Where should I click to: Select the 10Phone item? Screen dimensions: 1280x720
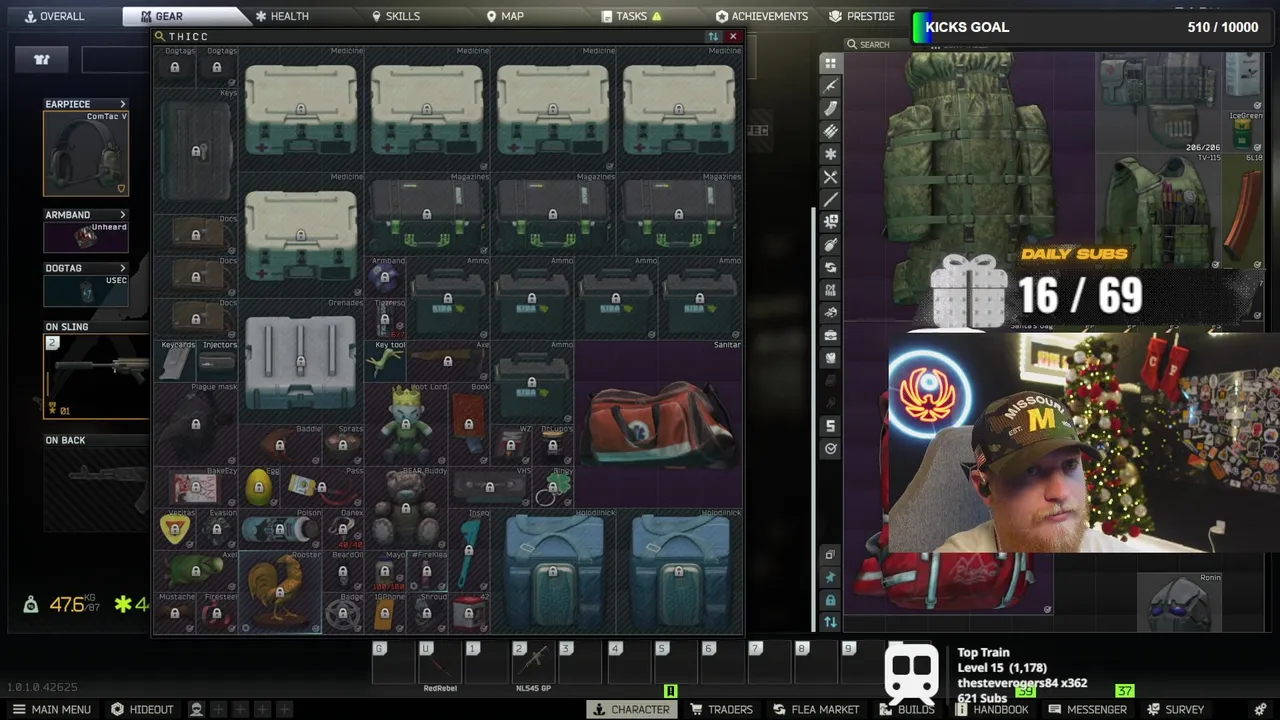tap(385, 613)
